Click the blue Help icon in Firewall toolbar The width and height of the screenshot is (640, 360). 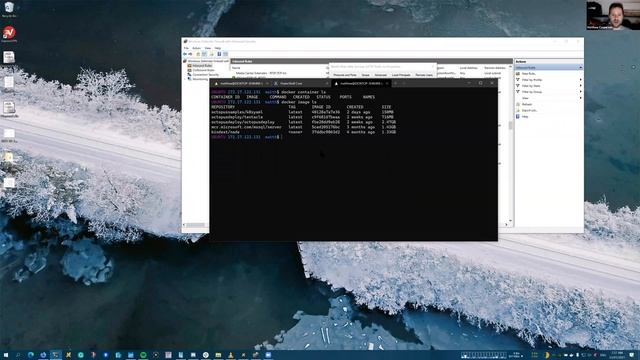[219, 54]
